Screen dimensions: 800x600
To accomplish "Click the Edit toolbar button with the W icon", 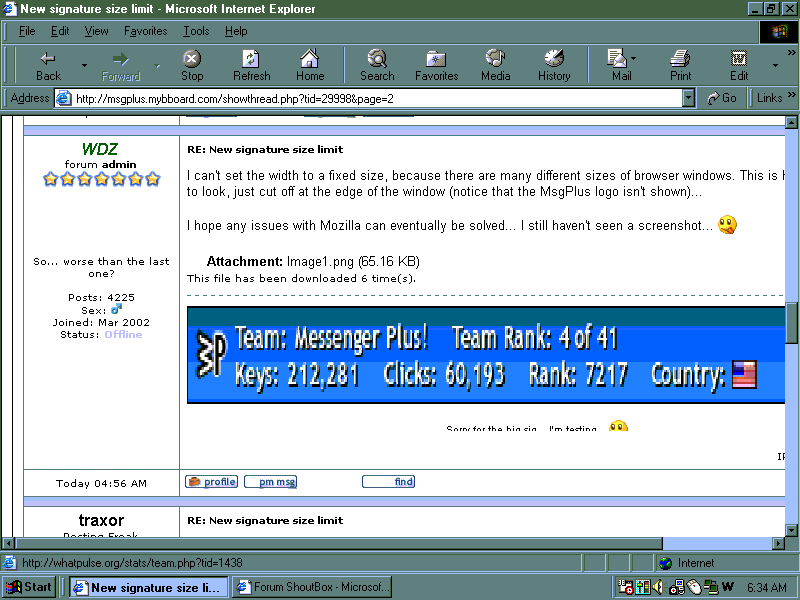I will (x=739, y=65).
